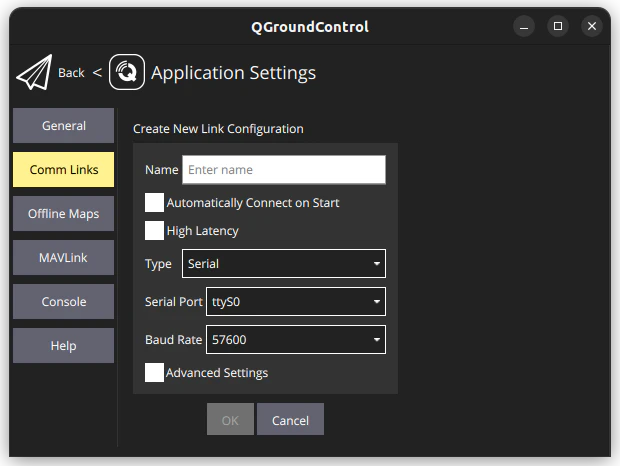Click the greyed-out OK button
620x466 pixels.
pyautogui.click(x=230, y=419)
